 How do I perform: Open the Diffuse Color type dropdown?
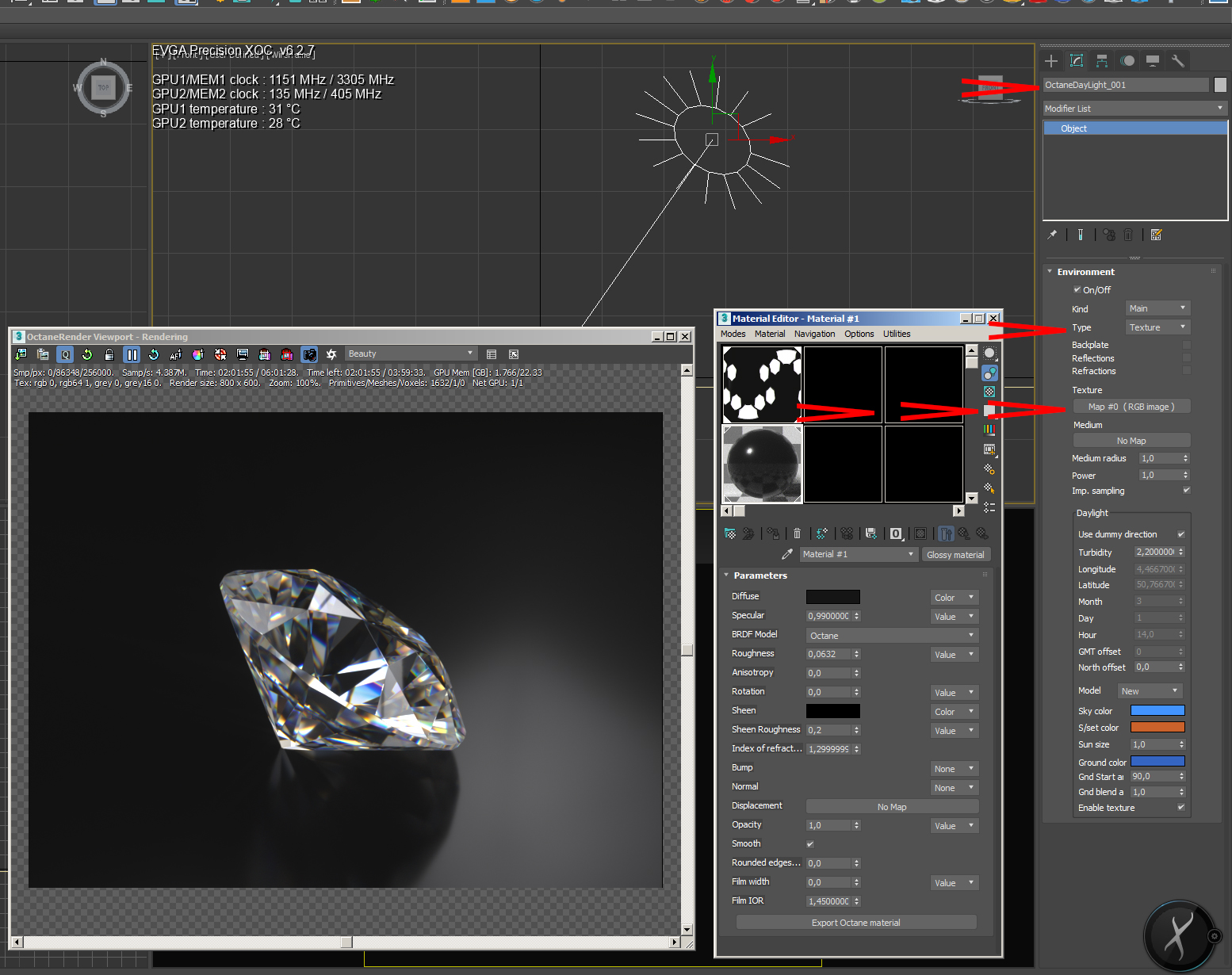pyautogui.click(x=955, y=598)
